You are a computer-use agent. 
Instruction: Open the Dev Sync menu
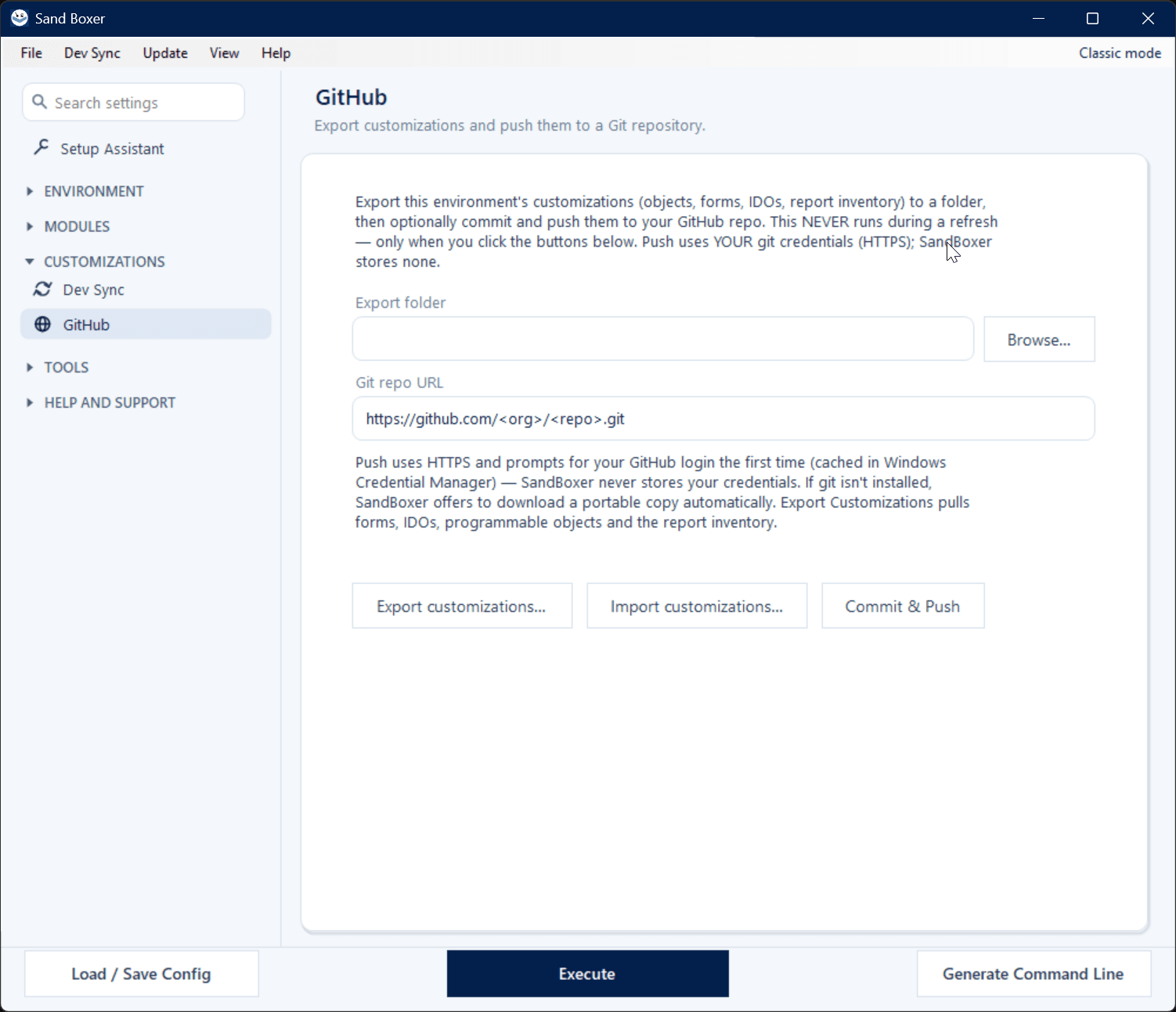pos(92,53)
